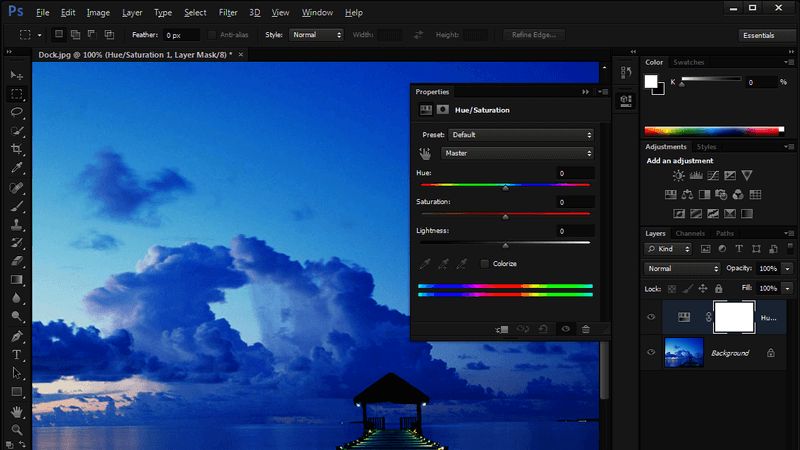Enable the Colorize checkbox
Screen dimensions: 800x450
484,264
